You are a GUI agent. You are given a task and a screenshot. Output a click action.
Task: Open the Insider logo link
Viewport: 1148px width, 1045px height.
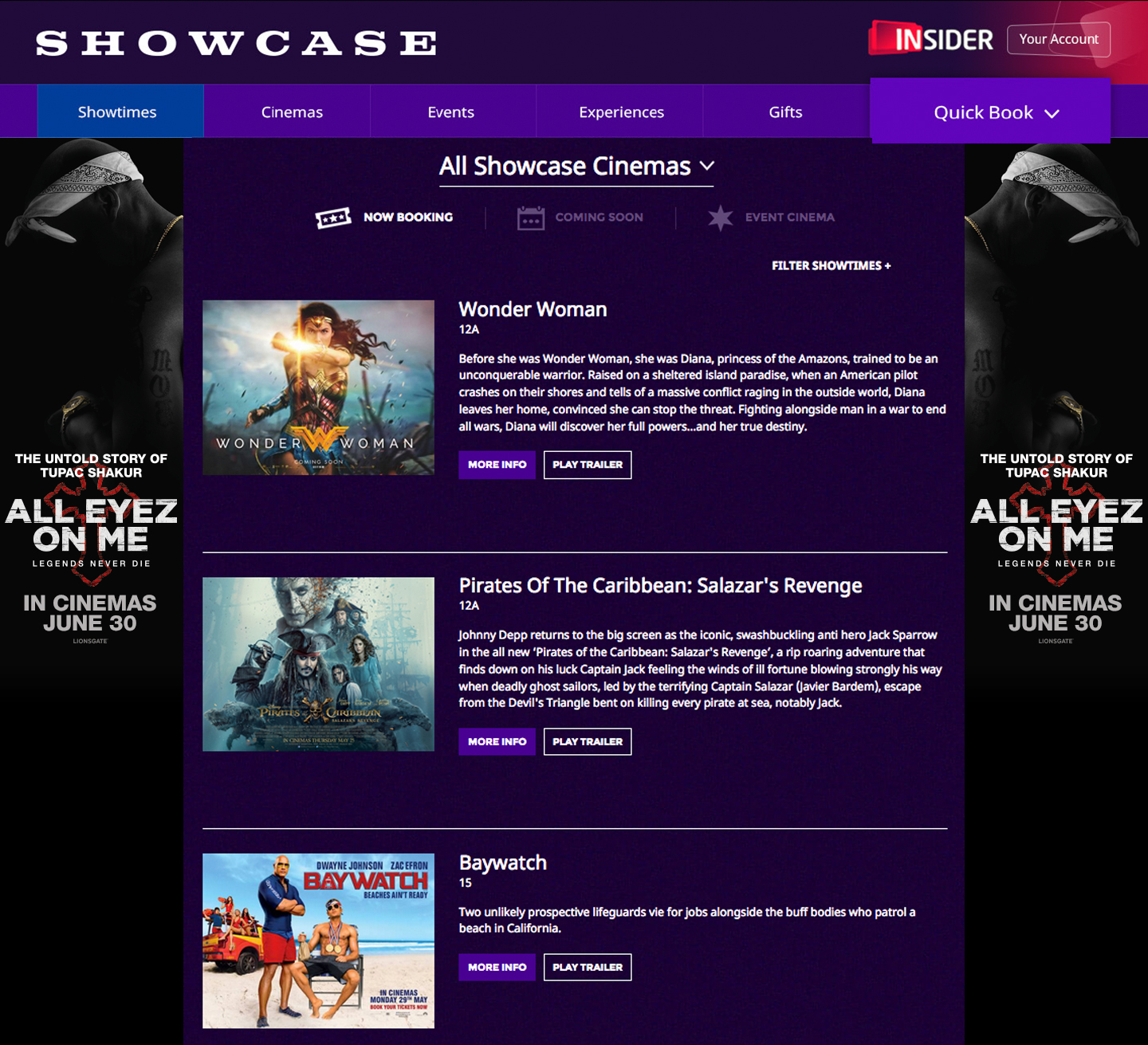(x=930, y=38)
